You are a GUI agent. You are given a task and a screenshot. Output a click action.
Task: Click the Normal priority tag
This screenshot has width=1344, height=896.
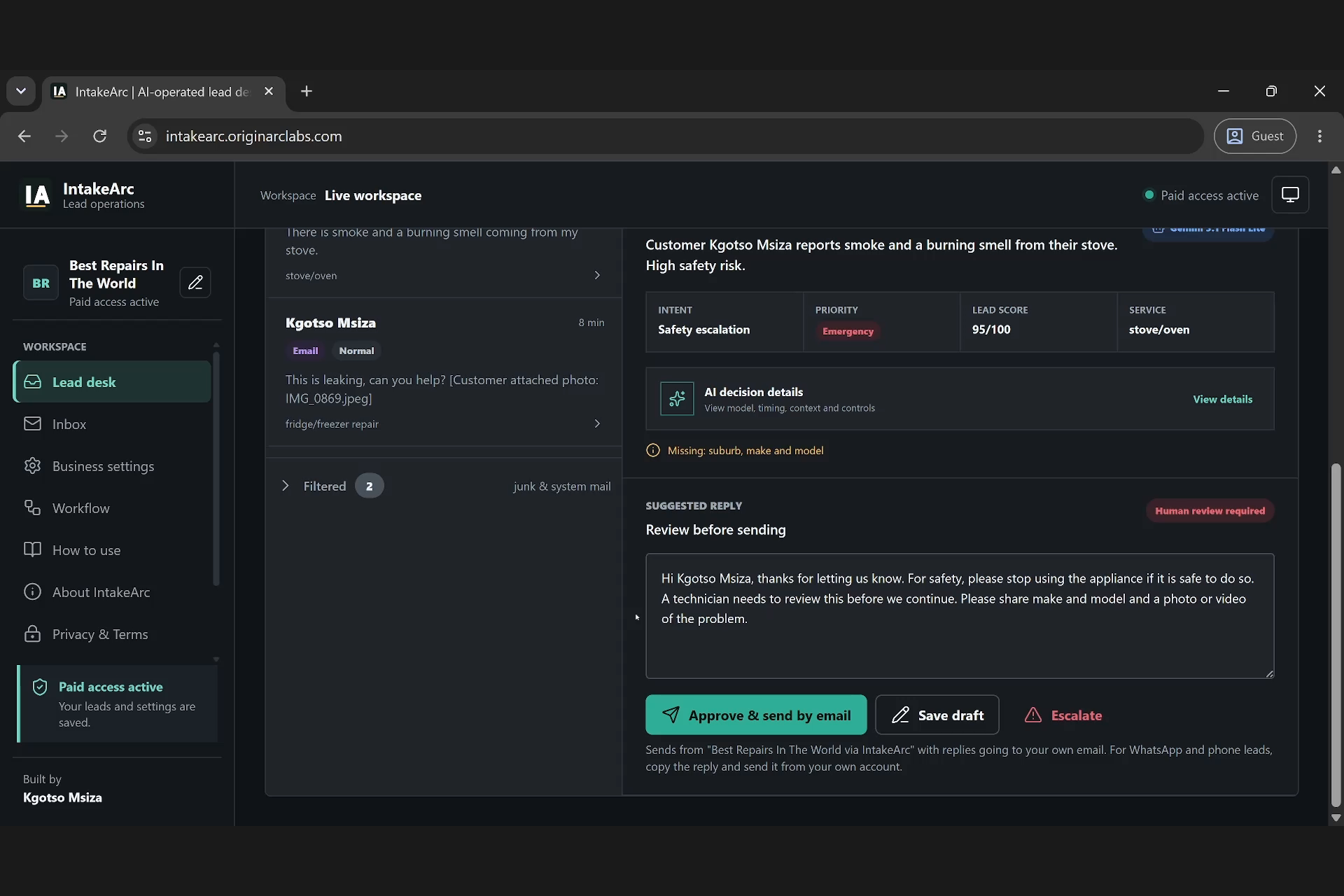[356, 351]
